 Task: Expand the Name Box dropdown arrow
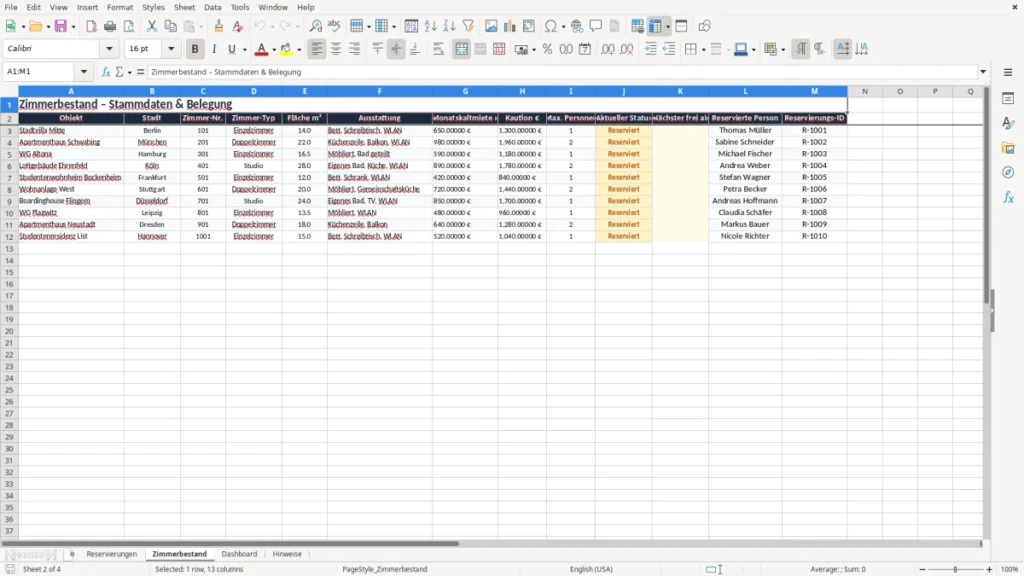click(84, 72)
